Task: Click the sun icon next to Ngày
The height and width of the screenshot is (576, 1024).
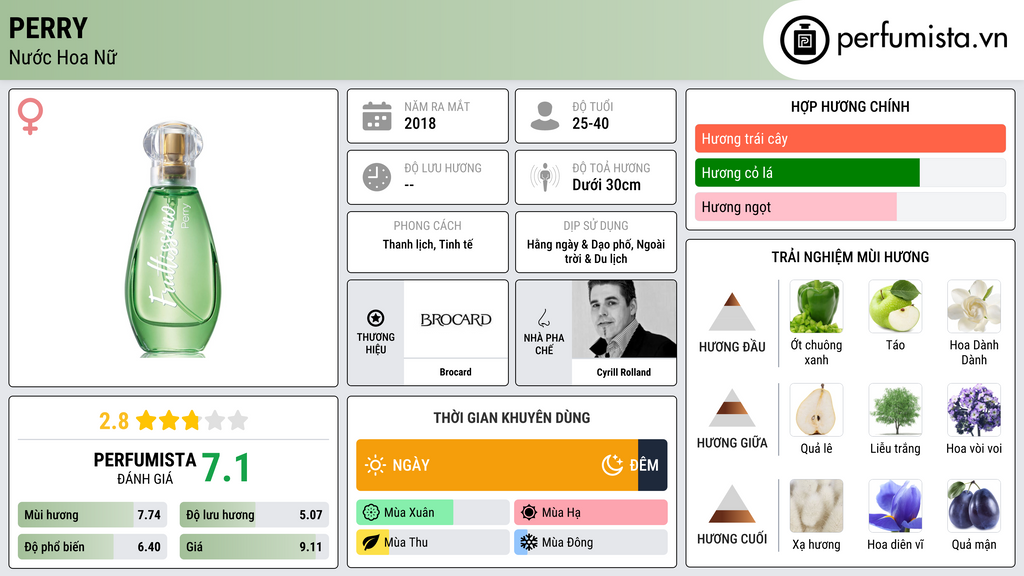Action: point(376,465)
